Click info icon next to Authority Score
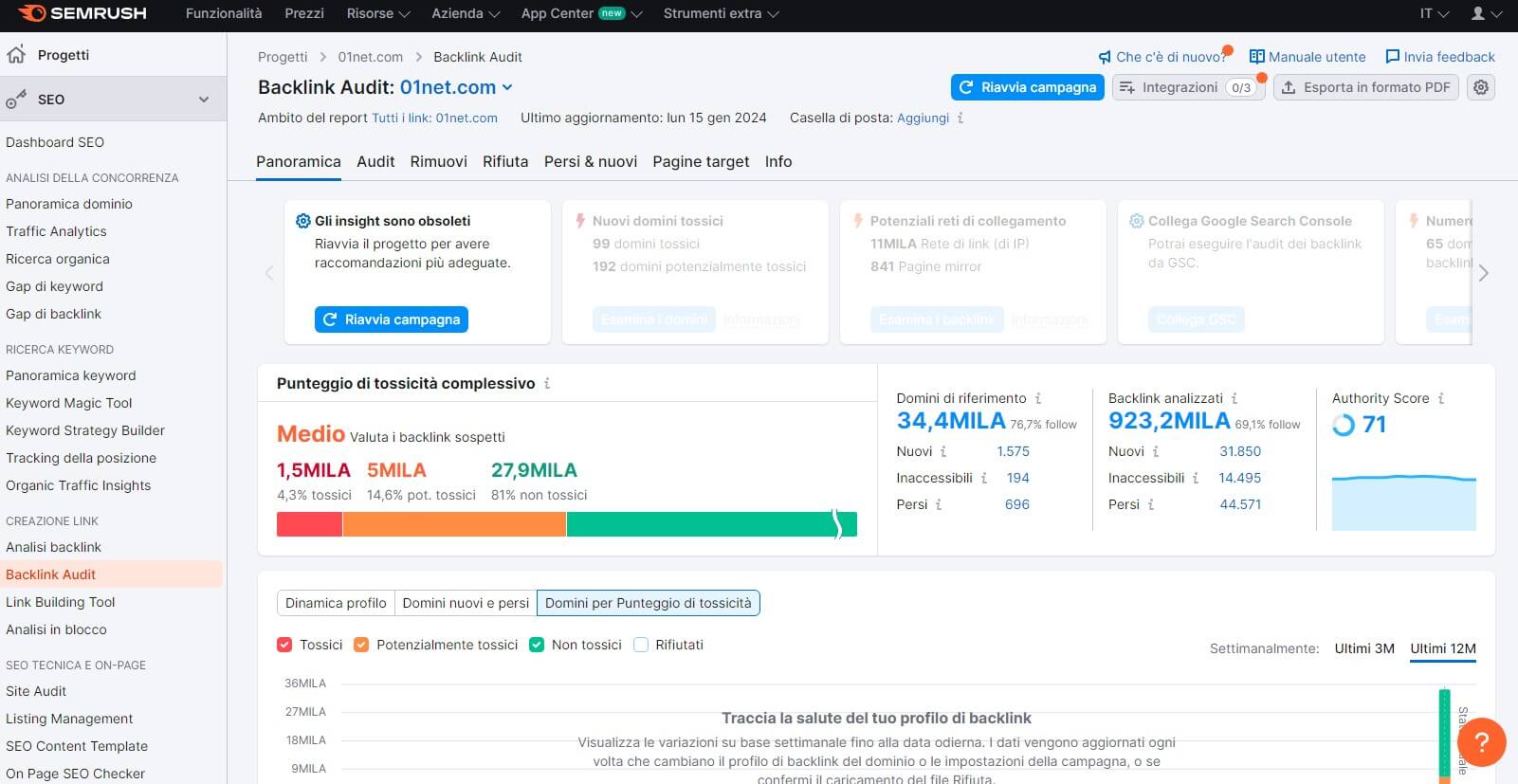The height and width of the screenshot is (784, 1518). coord(1441,398)
